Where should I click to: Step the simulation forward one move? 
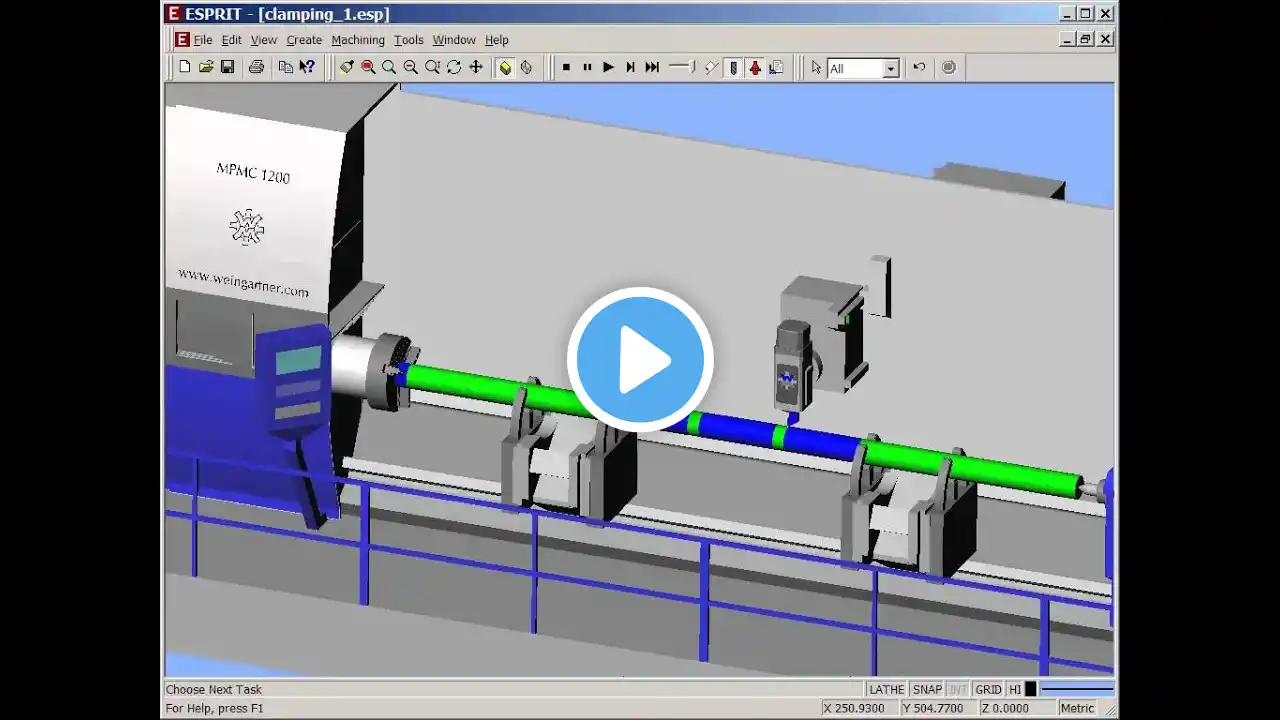pos(630,67)
